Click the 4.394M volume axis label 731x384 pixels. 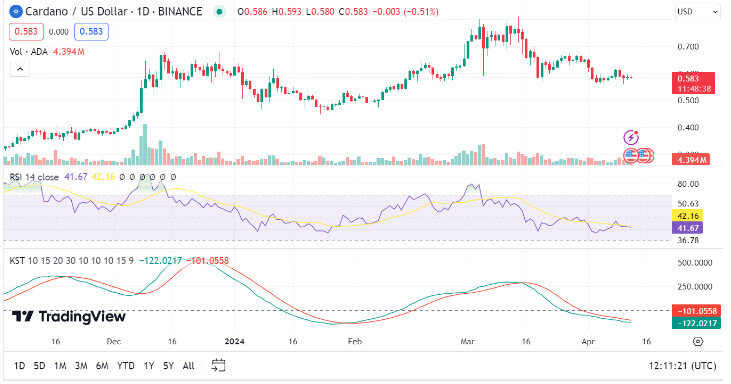coord(691,160)
